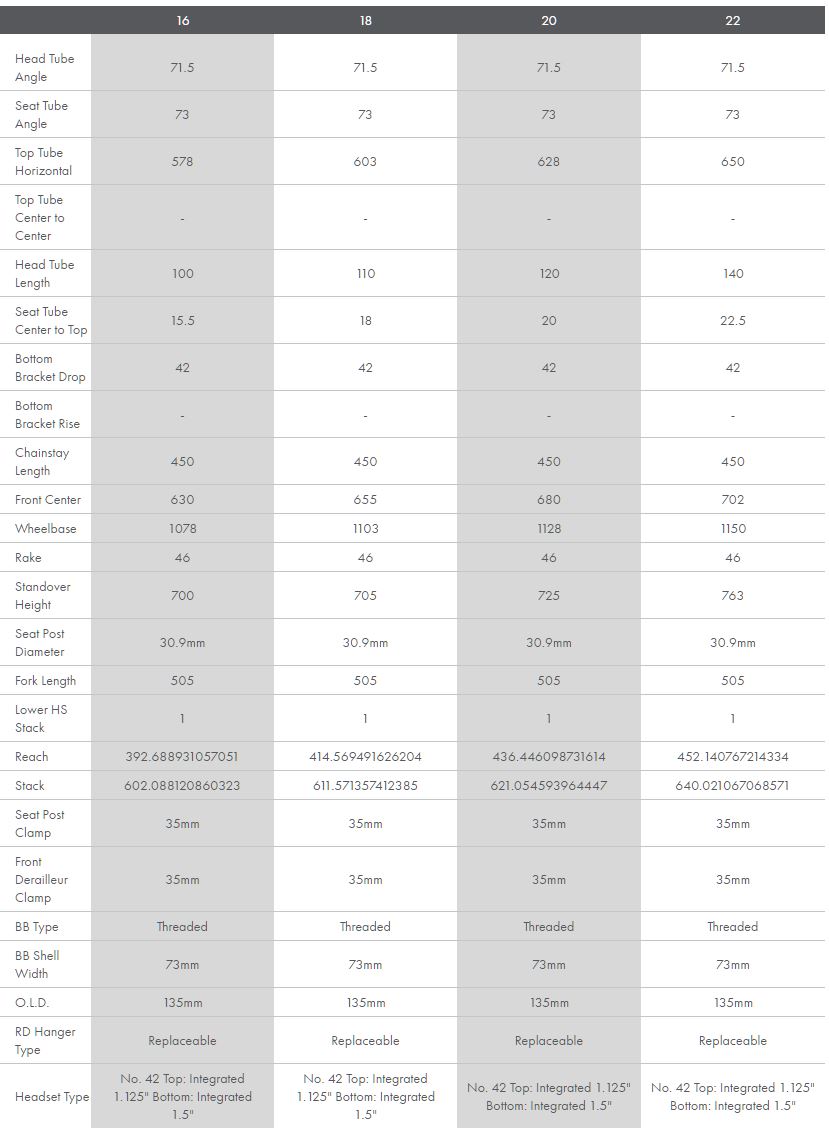This screenshot has width=829, height=1135.
Task: Click the size 18 column header
Action: pyautogui.click(x=365, y=20)
